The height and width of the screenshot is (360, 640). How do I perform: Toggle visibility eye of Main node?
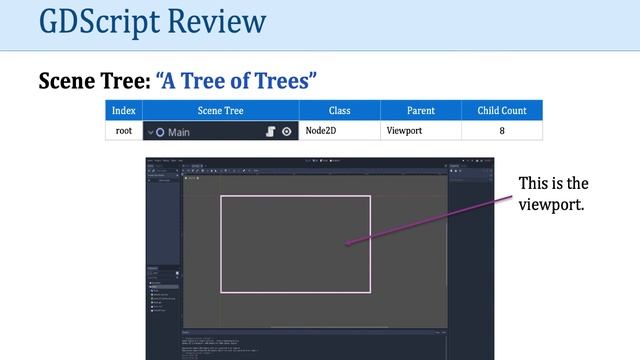[287, 131]
